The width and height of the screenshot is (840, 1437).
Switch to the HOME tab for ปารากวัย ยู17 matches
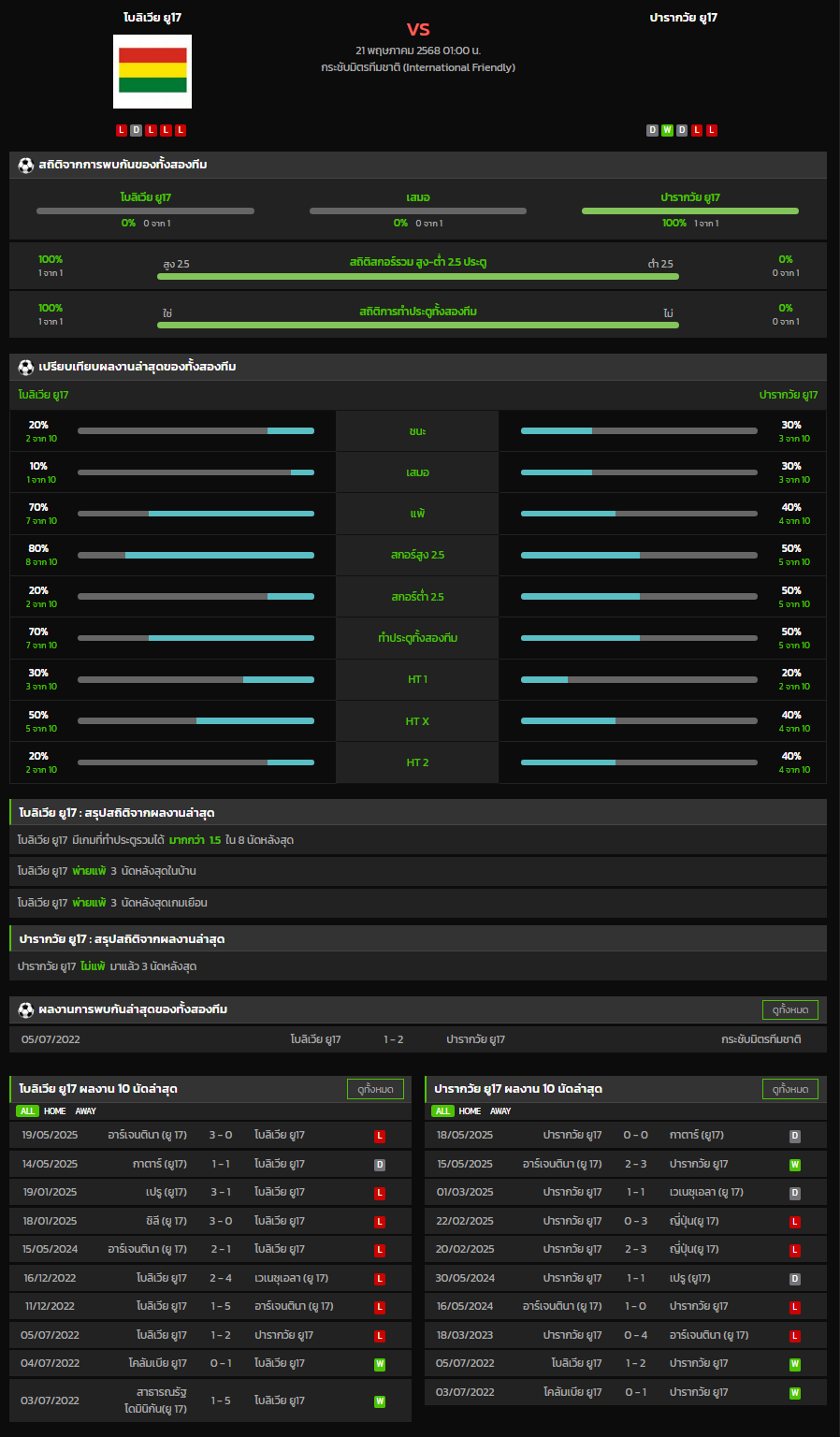pyautogui.click(x=471, y=1111)
